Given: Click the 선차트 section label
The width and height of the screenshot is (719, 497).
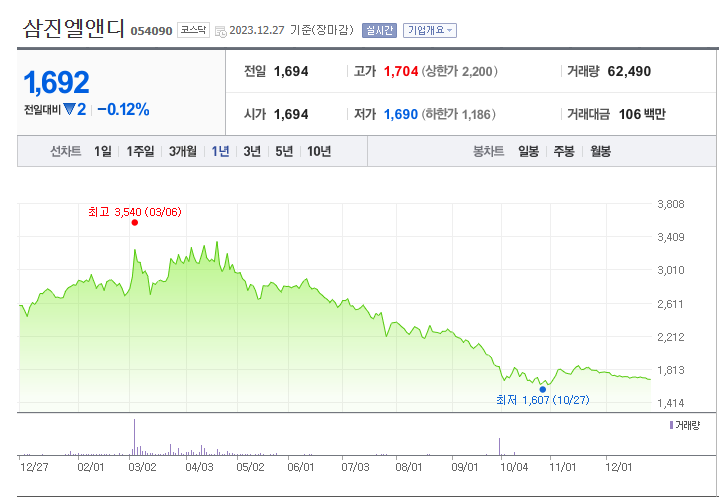Looking at the screenshot, I should coord(66,151).
